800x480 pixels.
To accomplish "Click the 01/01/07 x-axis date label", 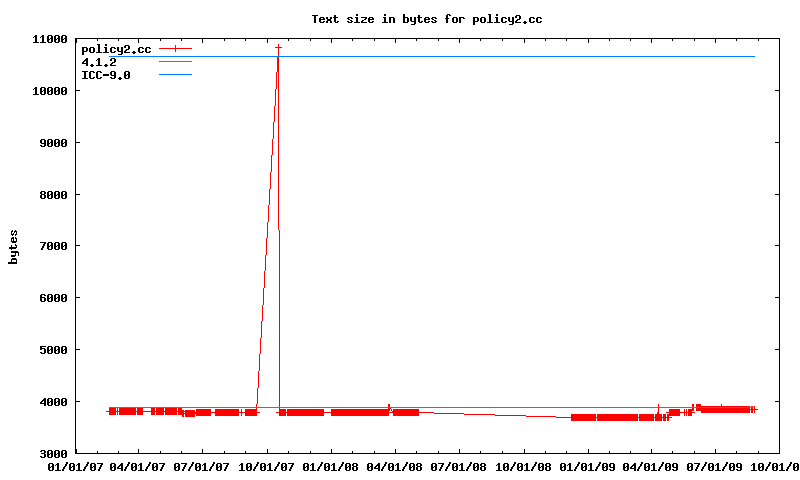I will (x=74, y=466).
